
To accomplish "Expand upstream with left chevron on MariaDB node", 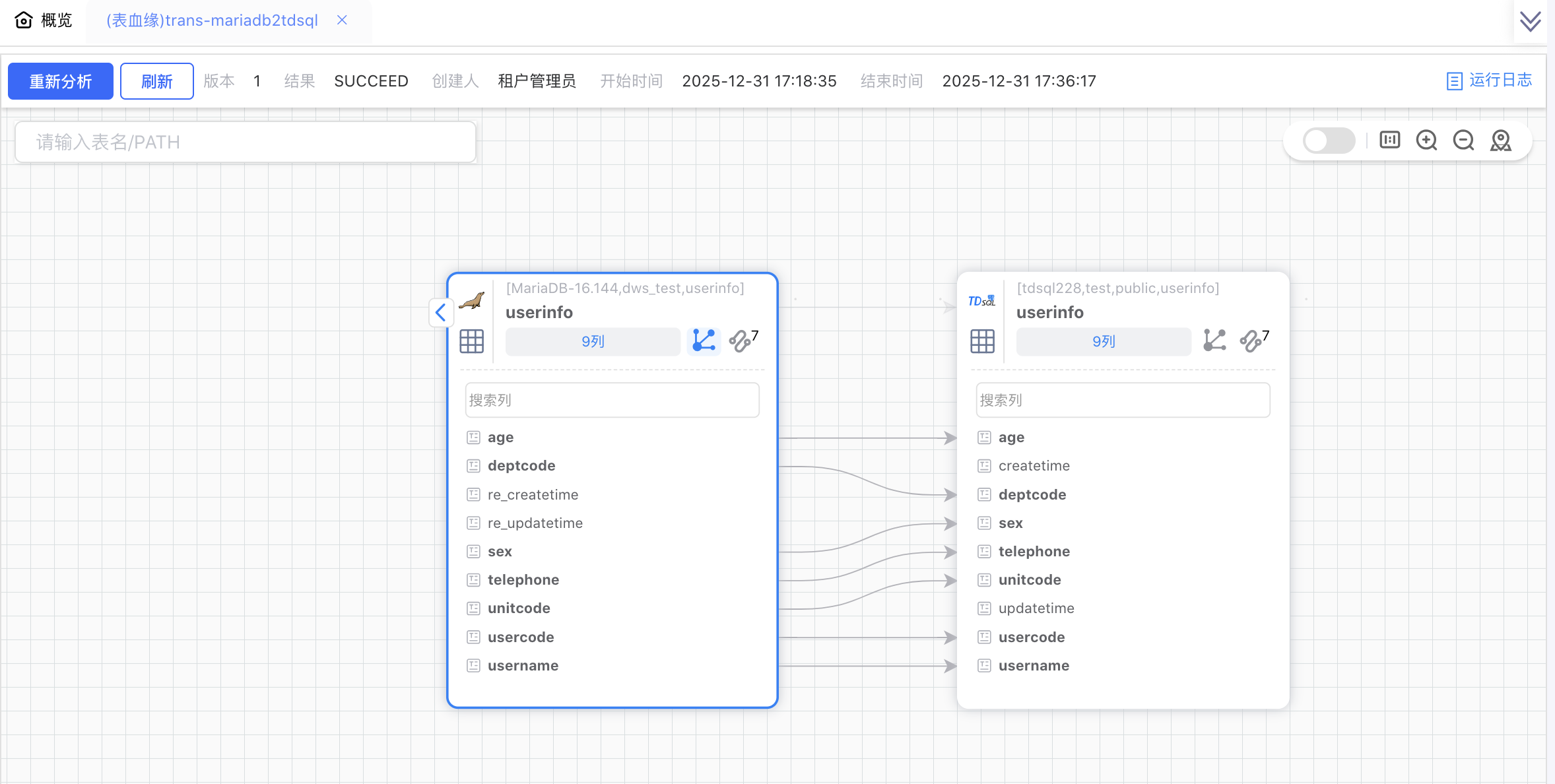I will [441, 313].
